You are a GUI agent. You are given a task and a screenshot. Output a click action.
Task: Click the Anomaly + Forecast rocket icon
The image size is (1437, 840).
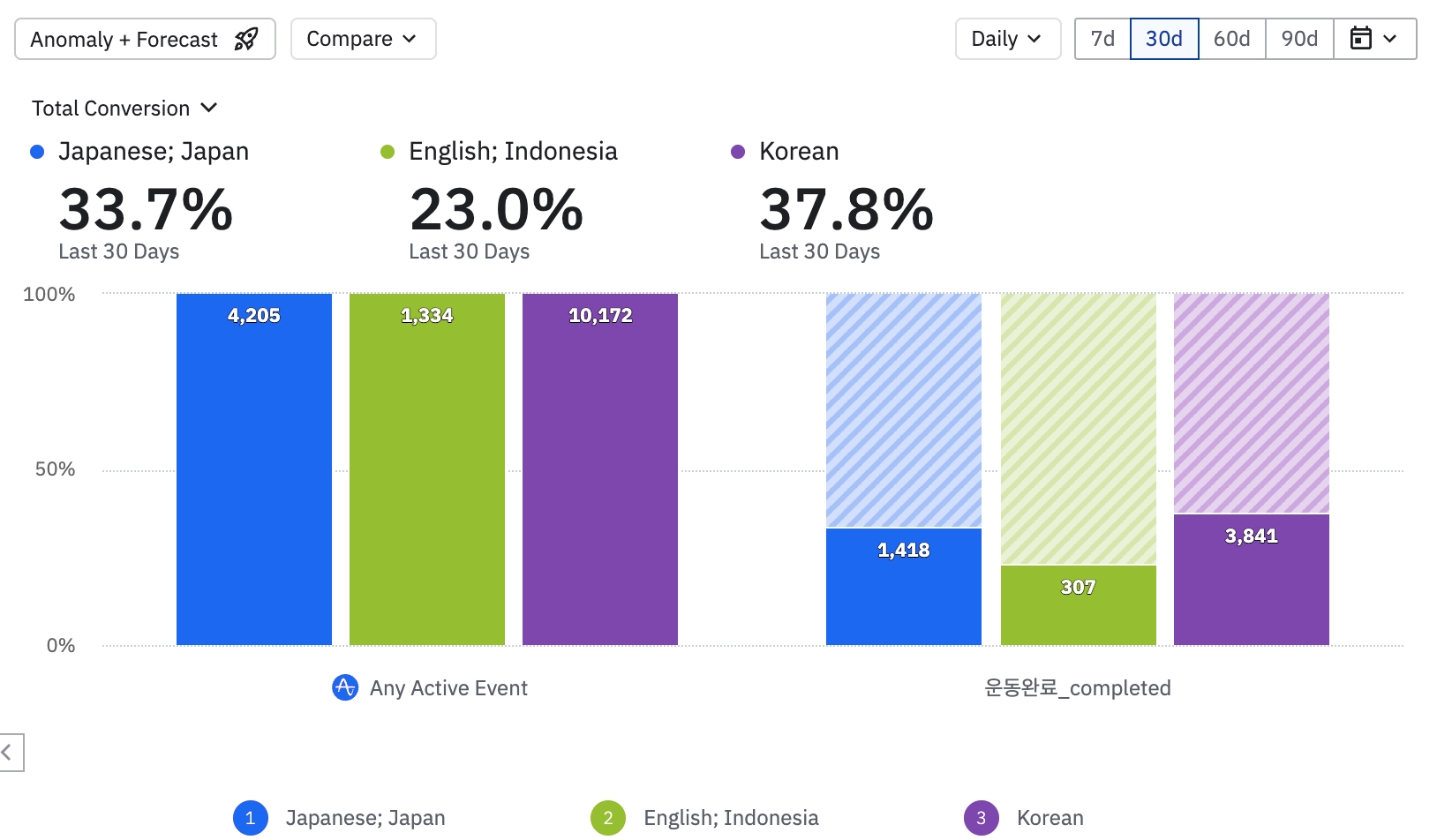pyautogui.click(x=246, y=40)
